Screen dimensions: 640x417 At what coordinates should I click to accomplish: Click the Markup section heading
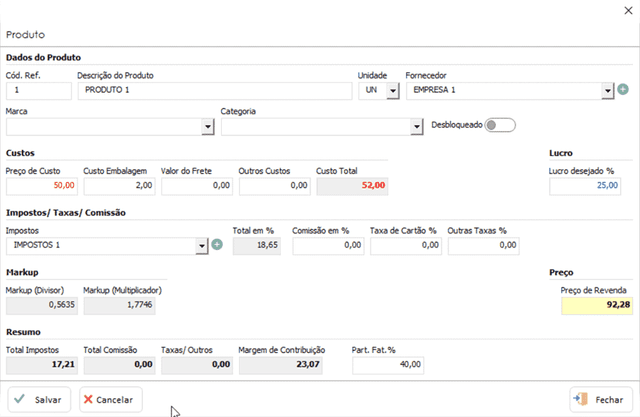(x=22, y=273)
